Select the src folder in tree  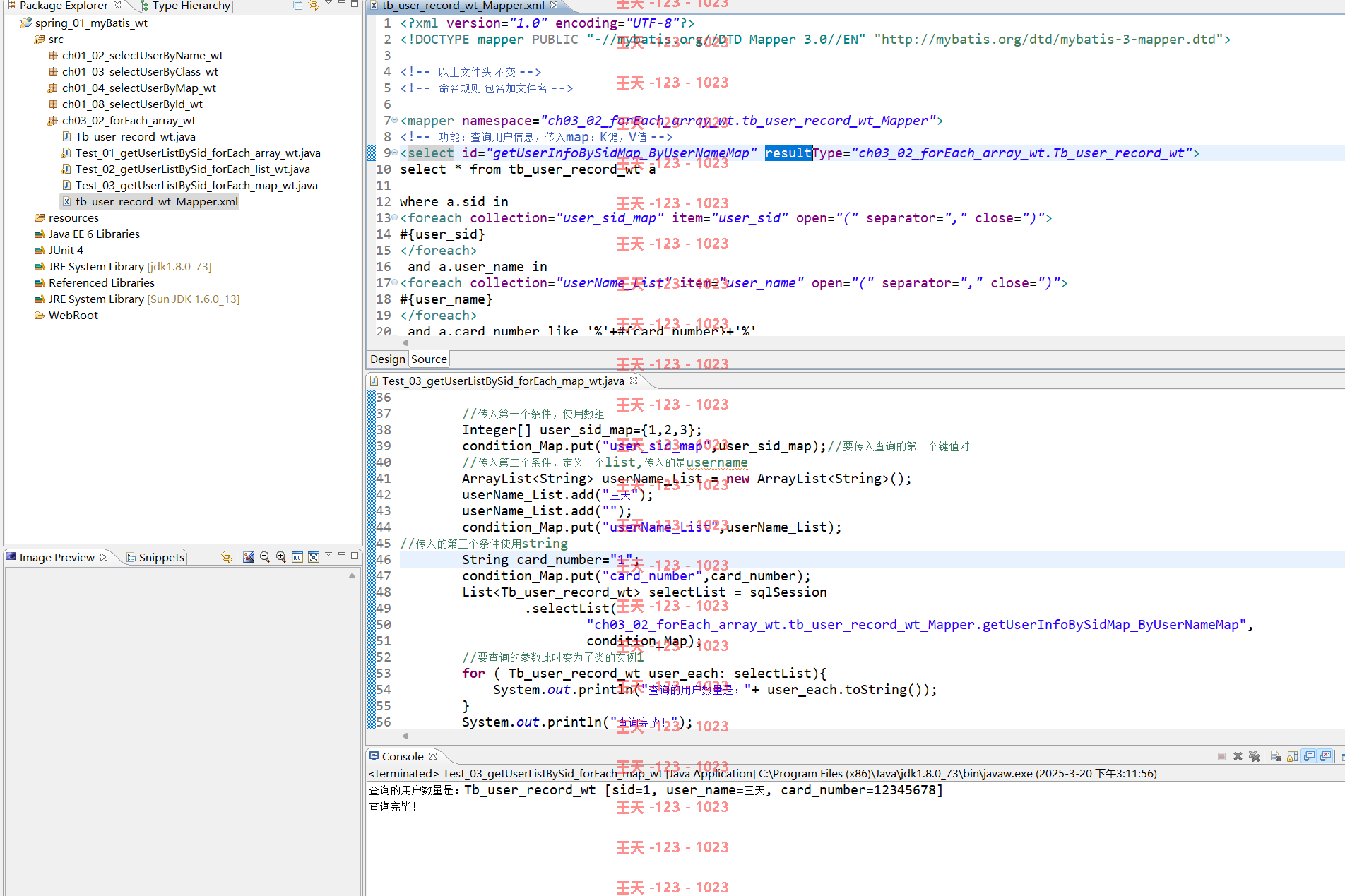pos(56,39)
